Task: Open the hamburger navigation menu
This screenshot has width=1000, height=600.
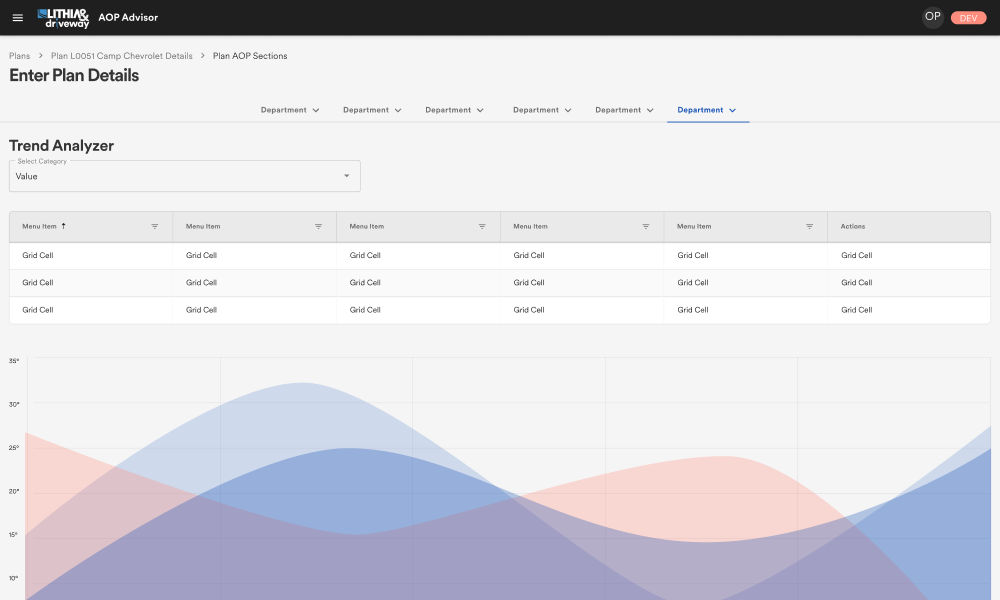Action: pyautogui.click(x=17, y=18)
